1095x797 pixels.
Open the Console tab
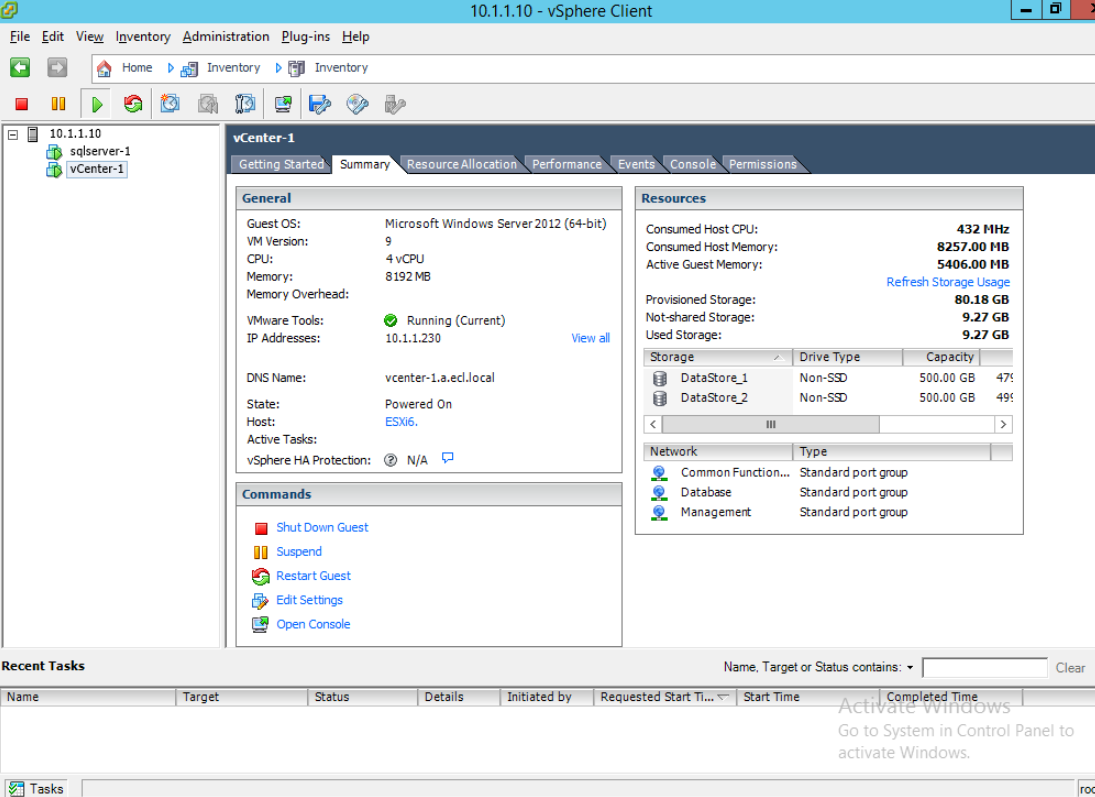click(693, 164)
